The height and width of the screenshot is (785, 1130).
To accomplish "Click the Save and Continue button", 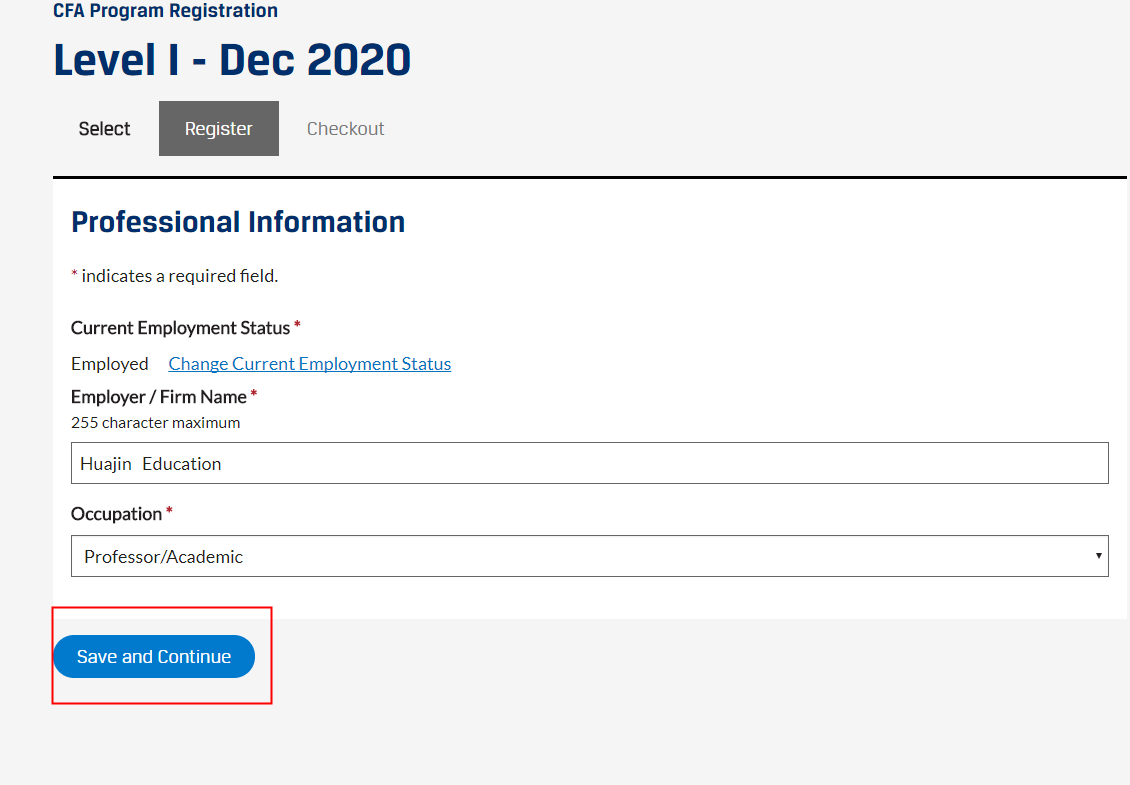I will click(154, 656).
